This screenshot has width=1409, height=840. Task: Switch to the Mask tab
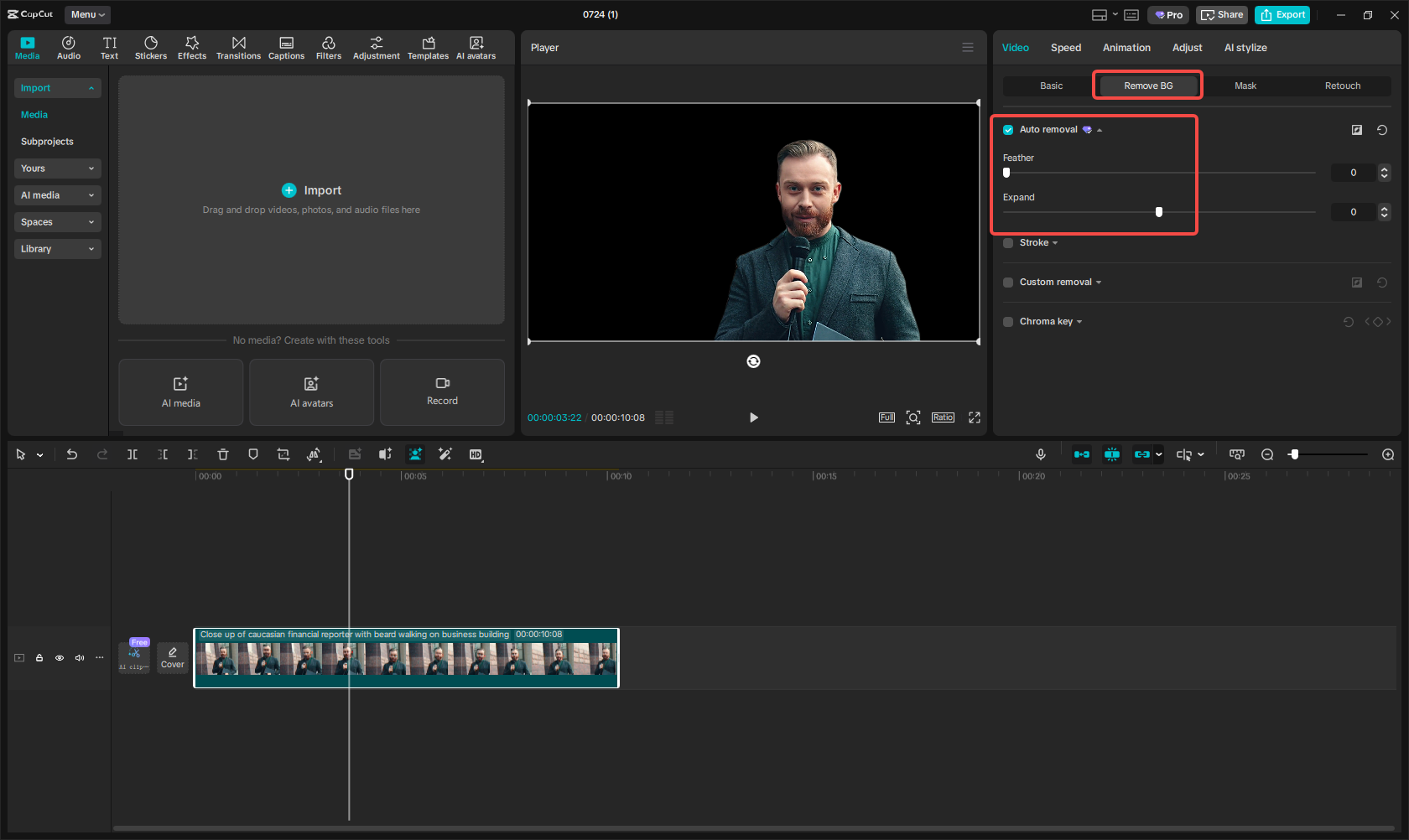[x=1245, y=85]
